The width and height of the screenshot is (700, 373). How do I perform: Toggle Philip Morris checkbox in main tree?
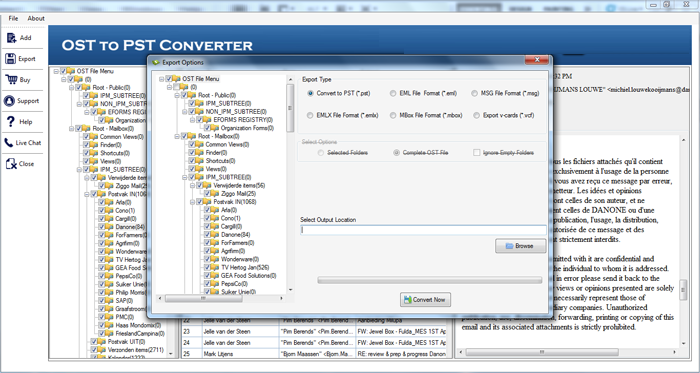click(102, 292)
